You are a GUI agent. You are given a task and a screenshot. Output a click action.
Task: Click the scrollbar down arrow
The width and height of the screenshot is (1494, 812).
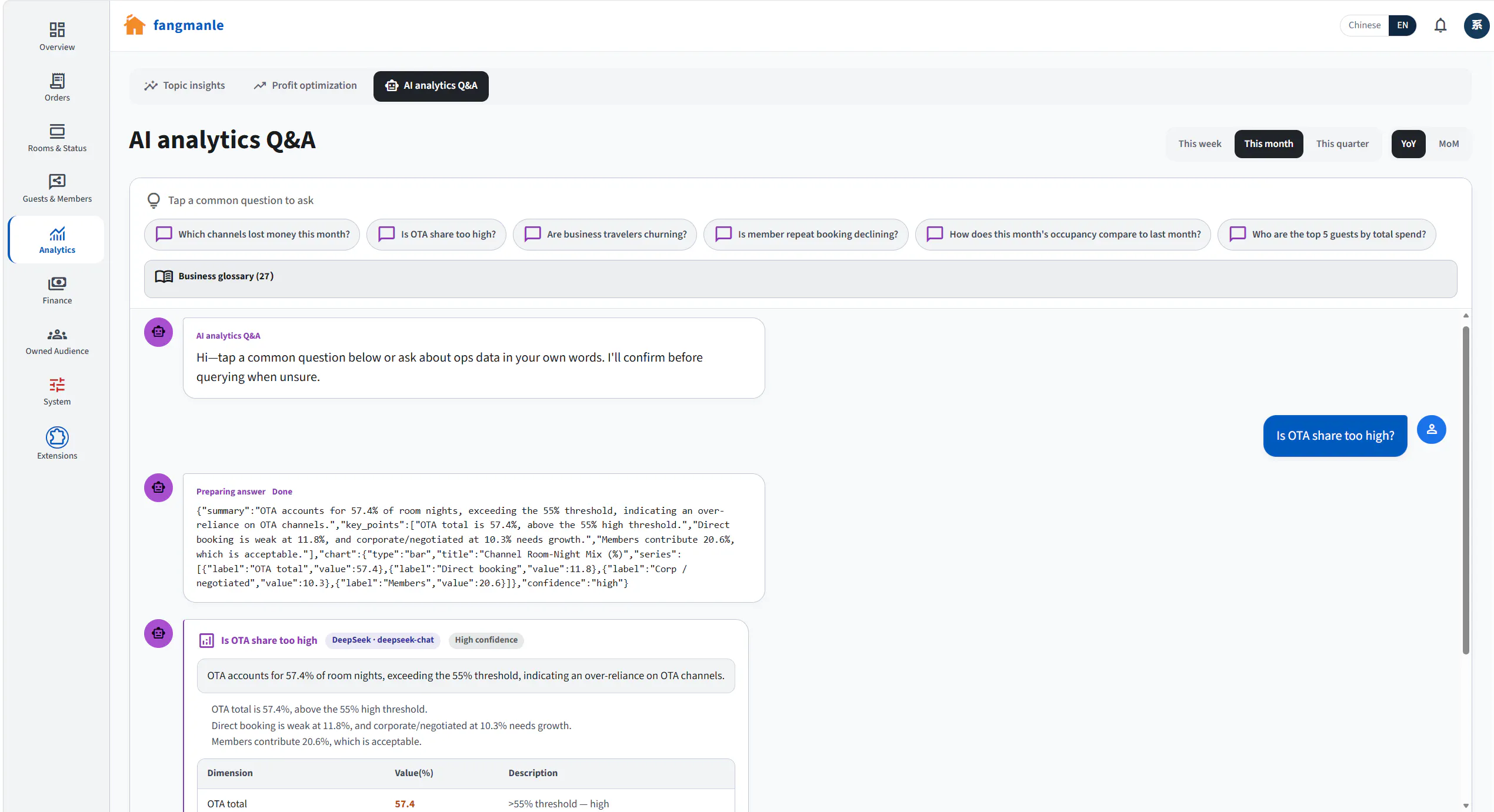1466,805
